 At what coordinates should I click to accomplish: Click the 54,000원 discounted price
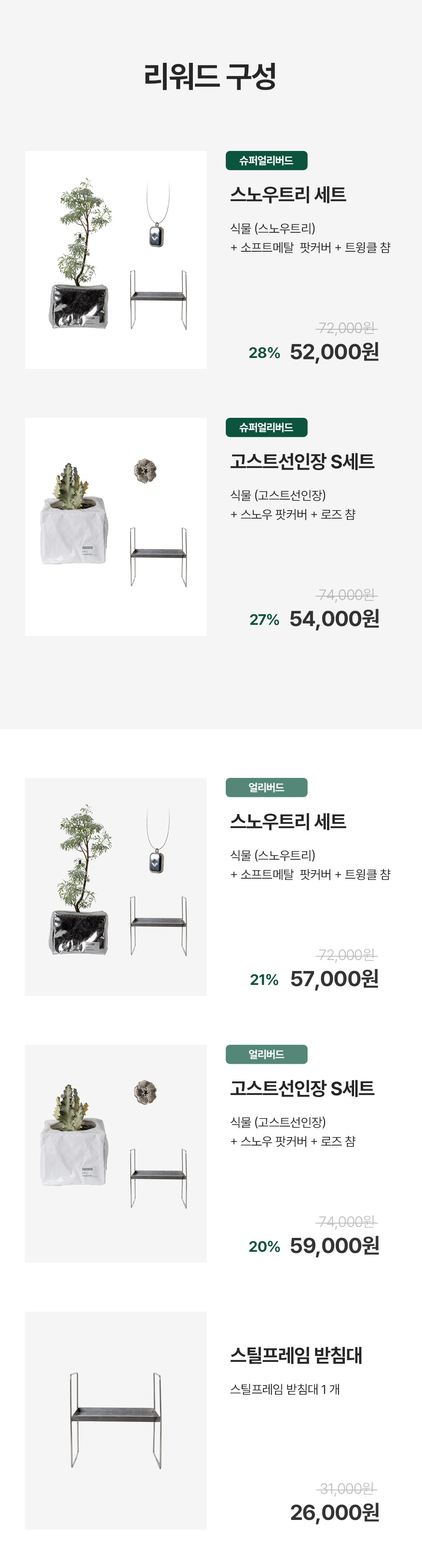point(334,619)
